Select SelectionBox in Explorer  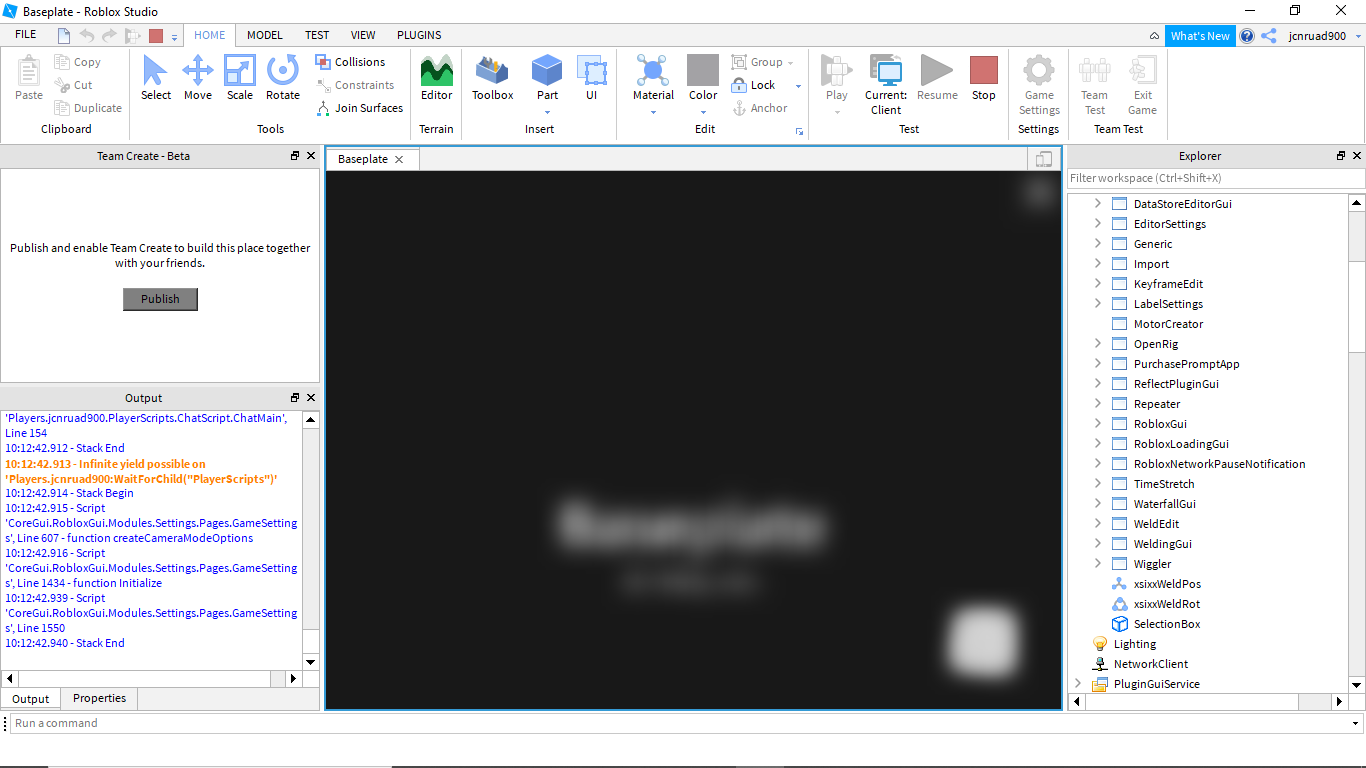(1167, 623)
